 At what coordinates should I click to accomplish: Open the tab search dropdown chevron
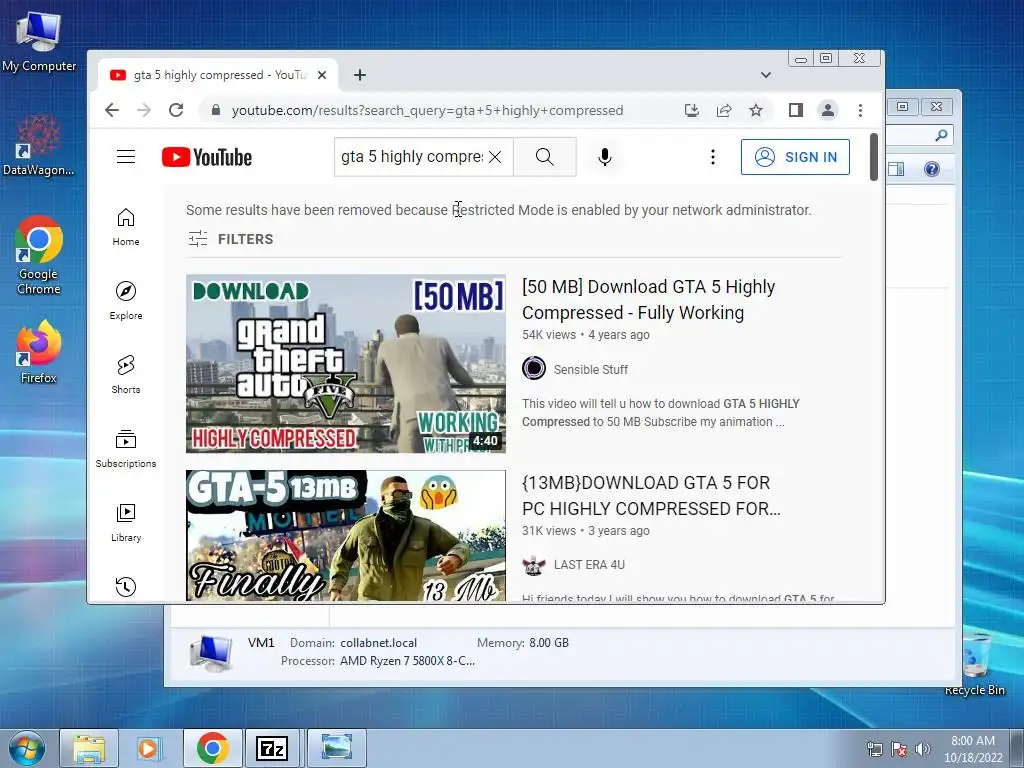click(x=765, y=75)
